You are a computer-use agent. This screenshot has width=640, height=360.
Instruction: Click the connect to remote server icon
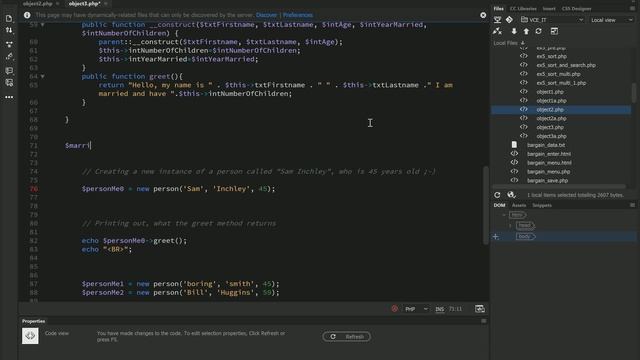[x=497, y=31]
